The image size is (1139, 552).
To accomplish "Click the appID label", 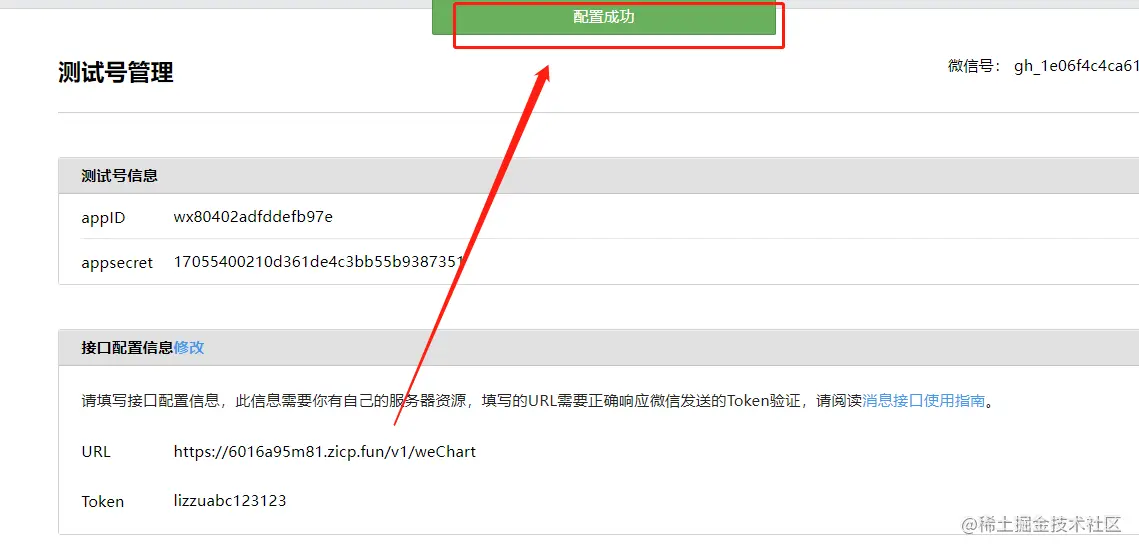I will pyautogui.click(x=103, y=217).
